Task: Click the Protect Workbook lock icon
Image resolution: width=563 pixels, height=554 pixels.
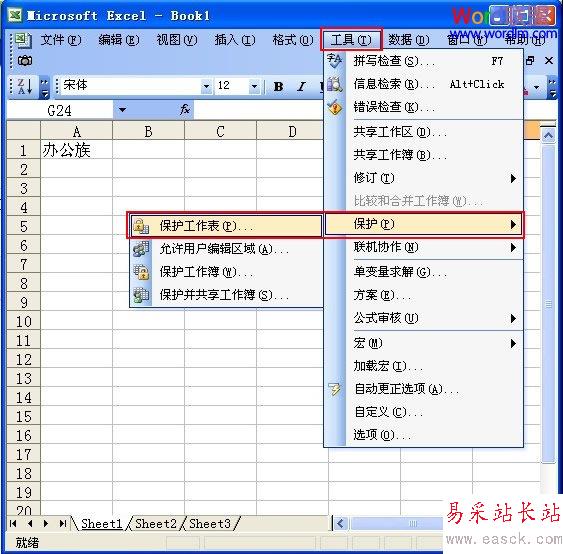Action: point(141,272)
